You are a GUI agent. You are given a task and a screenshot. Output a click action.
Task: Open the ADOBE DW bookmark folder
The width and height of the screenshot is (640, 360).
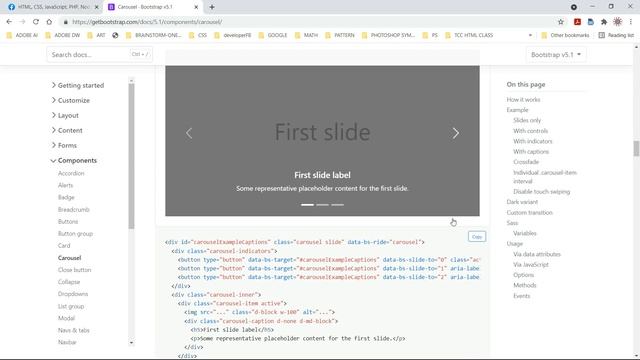coord(63,35)
